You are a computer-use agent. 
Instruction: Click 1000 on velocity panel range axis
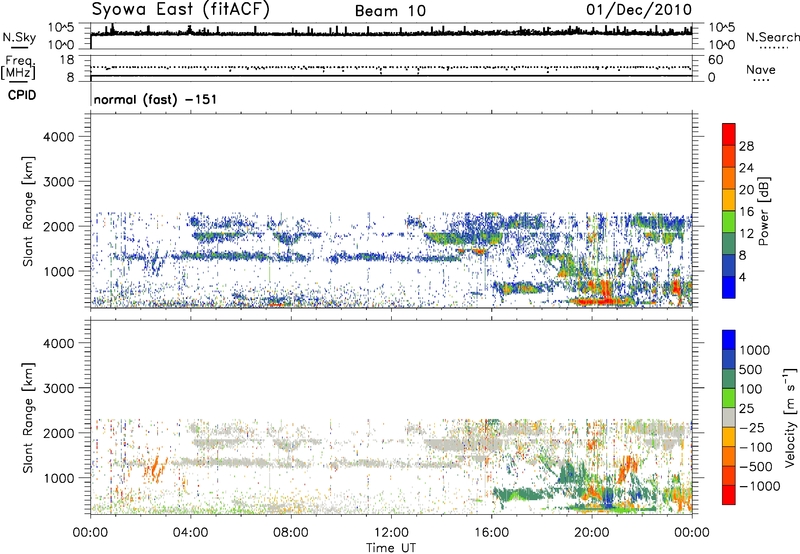pyautogui.click(x=59, y=477)
